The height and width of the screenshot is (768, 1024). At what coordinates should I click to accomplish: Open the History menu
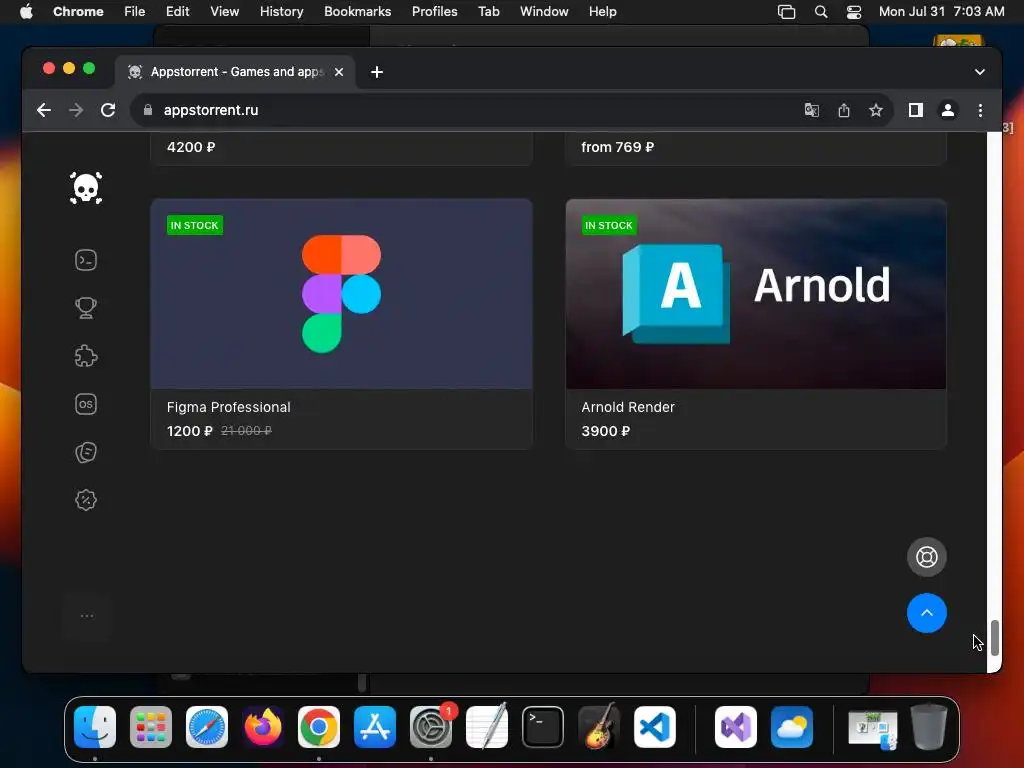pyautogui.click(x=281, y=11)
